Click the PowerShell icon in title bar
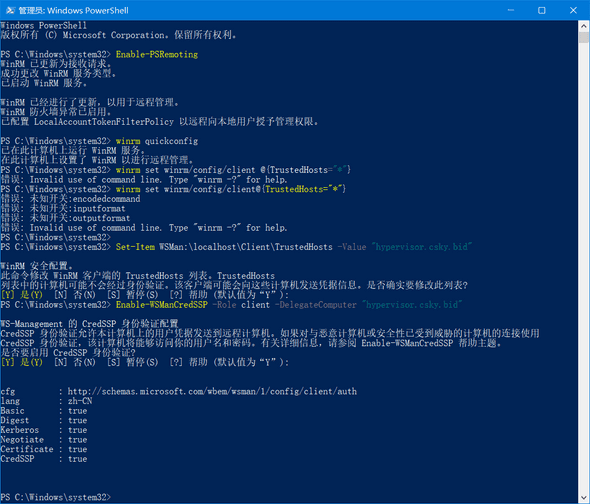The height and width of the screenshot is (504, 590). coord(10,10)
